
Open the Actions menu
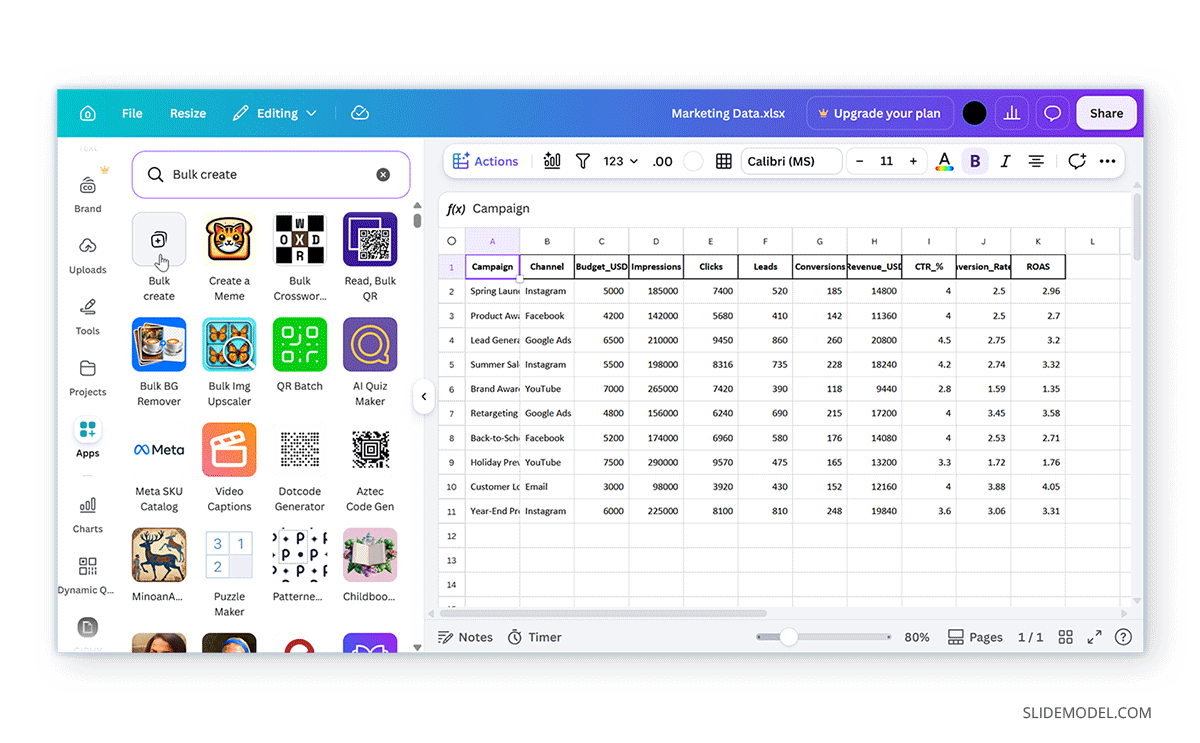(486, 161)
